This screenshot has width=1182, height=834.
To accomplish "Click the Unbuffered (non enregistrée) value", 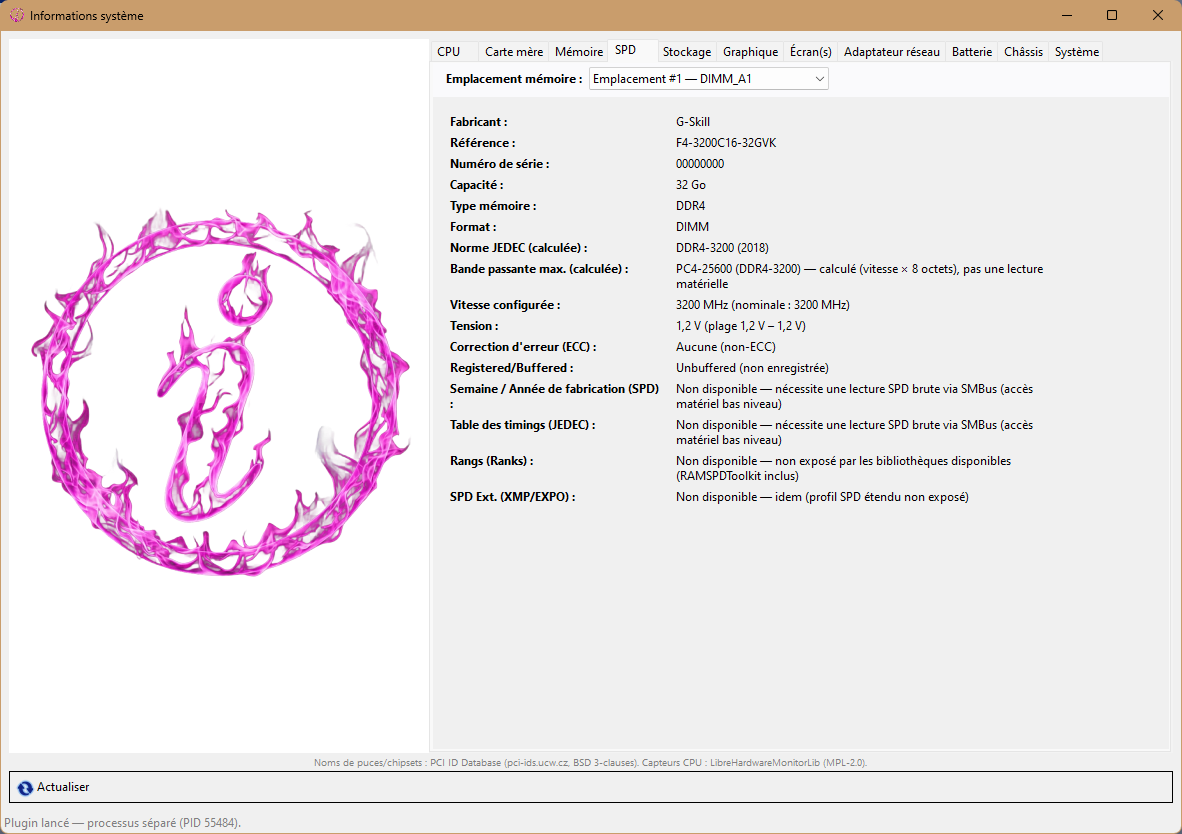I will click(x=752, y=368).
